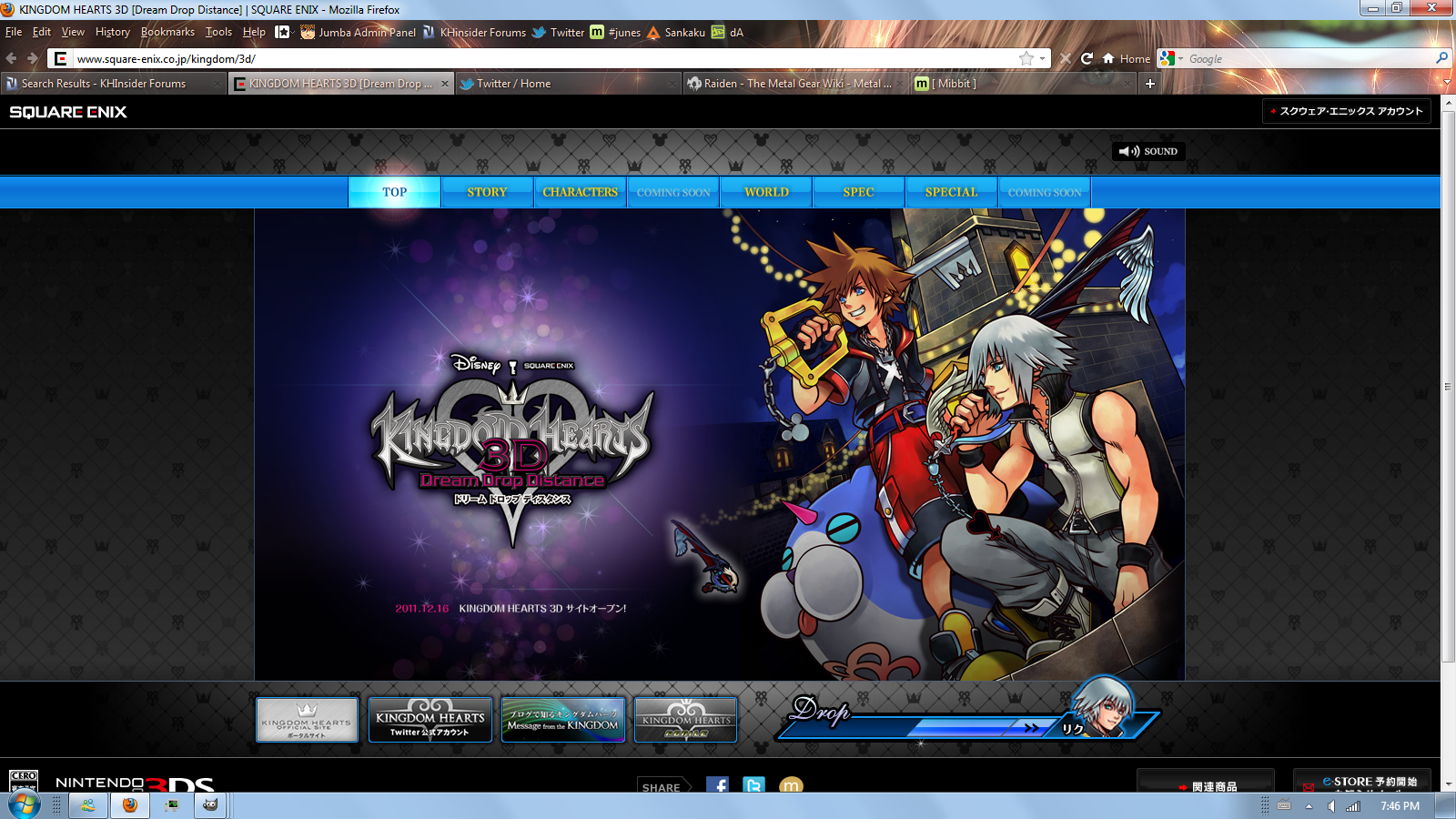
Task: Open the Twitter bookmark in toolbar
Action: (x=558, y=32)
